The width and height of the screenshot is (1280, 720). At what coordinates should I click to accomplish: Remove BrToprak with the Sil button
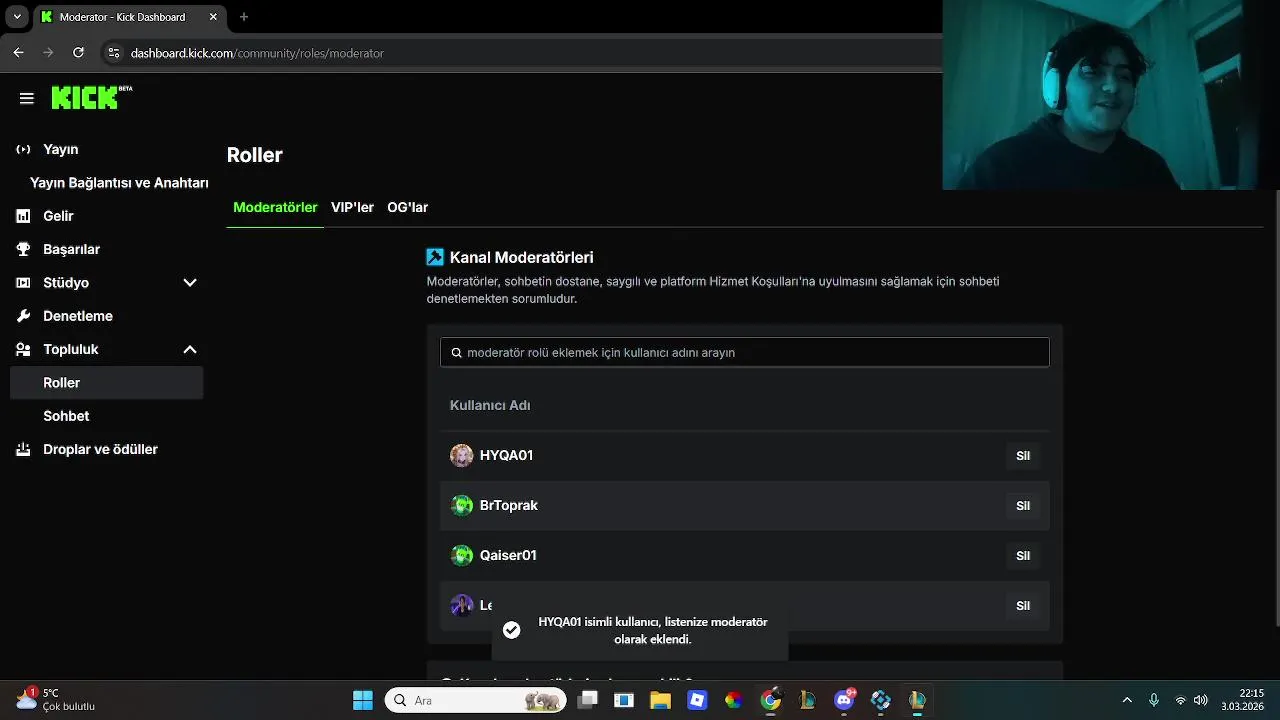coord(1023,506)
